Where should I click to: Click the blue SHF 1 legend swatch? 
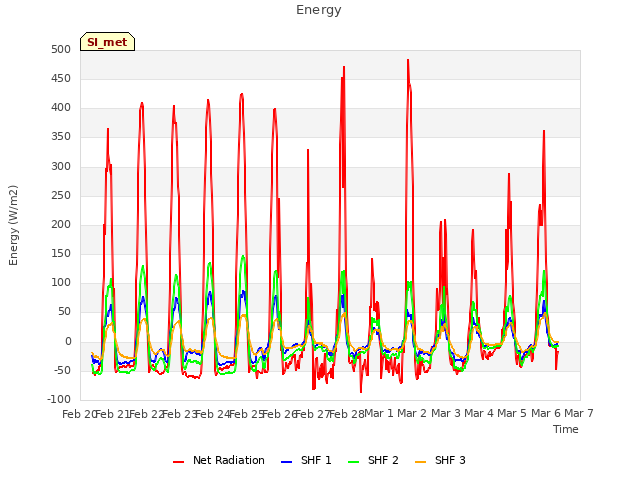287,462
